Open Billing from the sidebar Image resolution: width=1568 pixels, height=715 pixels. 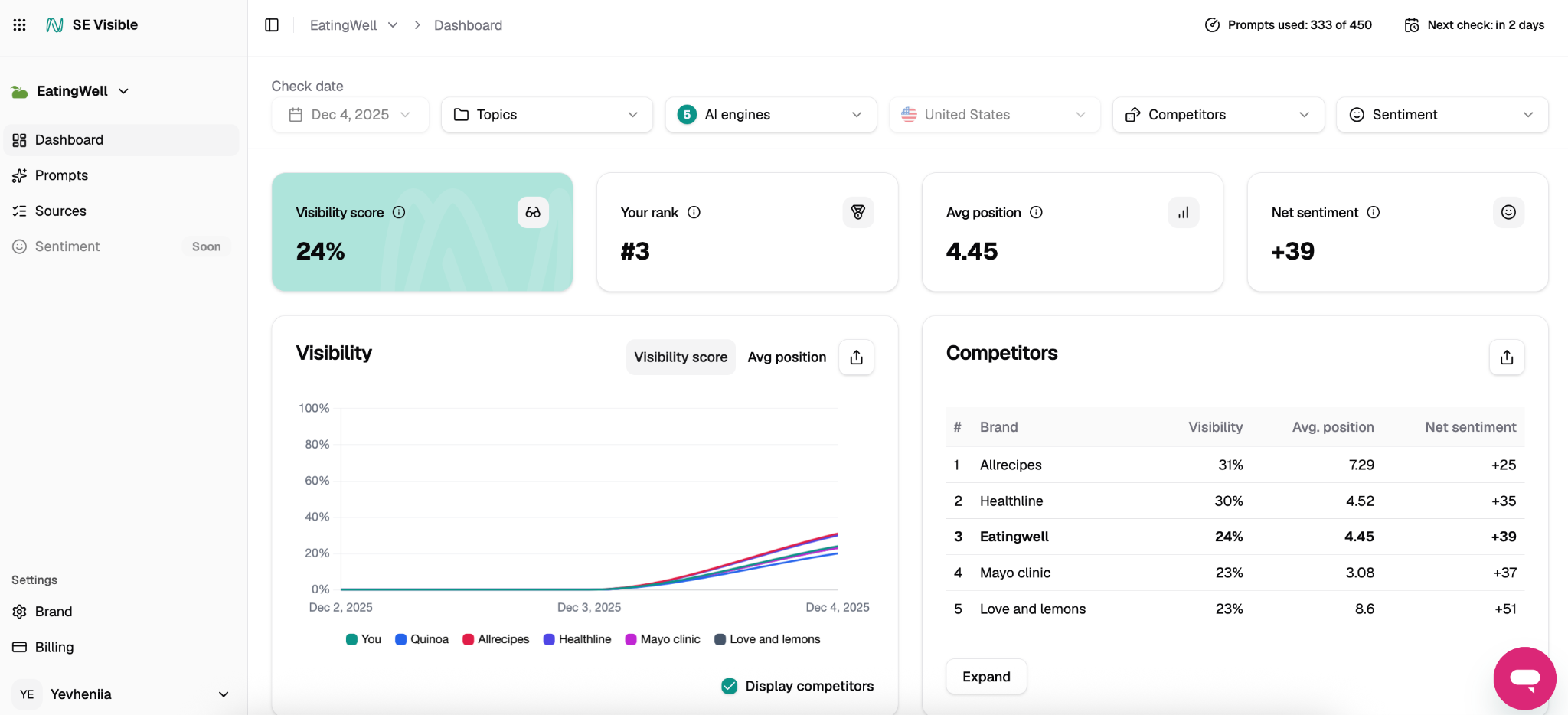pyautogui.click(x=54, y=646)
